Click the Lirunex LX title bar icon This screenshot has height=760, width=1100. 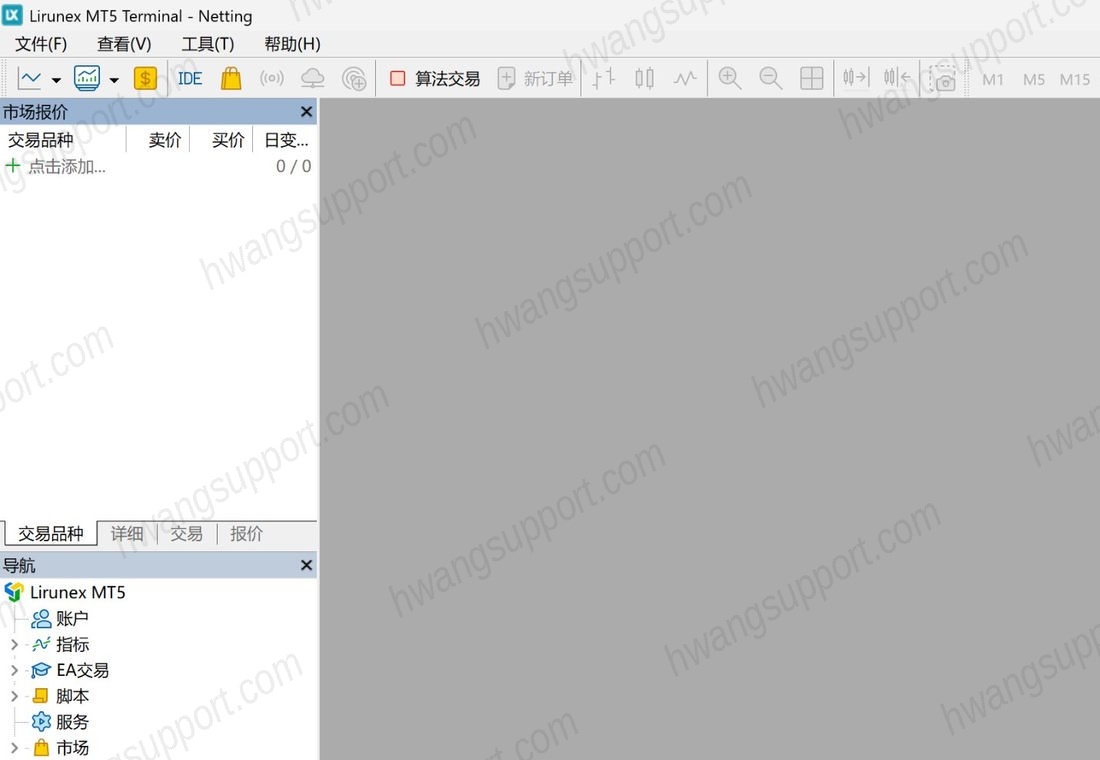tap(13, 15)
